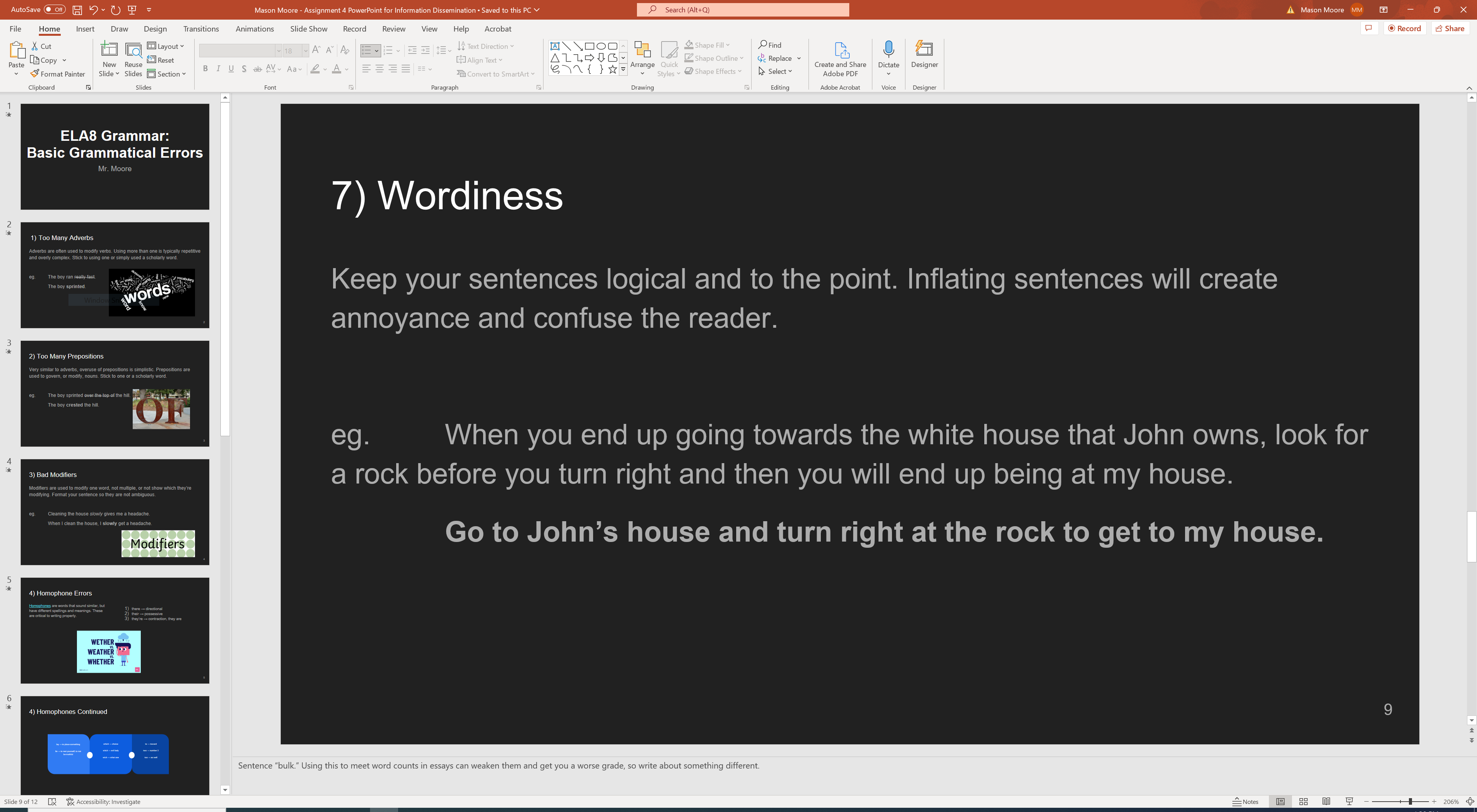Increase the font size

click(x=317, y=50)
